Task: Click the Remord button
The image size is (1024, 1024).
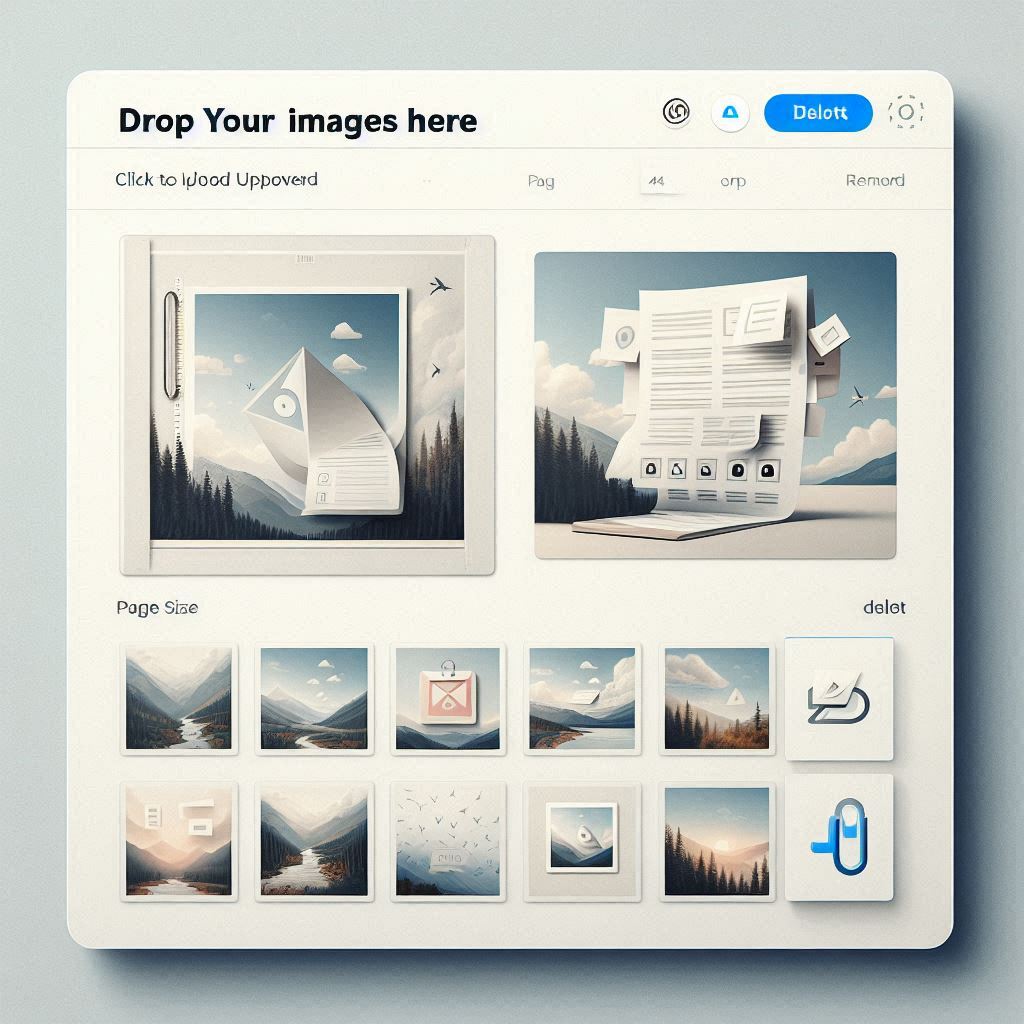Action: point(874,181)
